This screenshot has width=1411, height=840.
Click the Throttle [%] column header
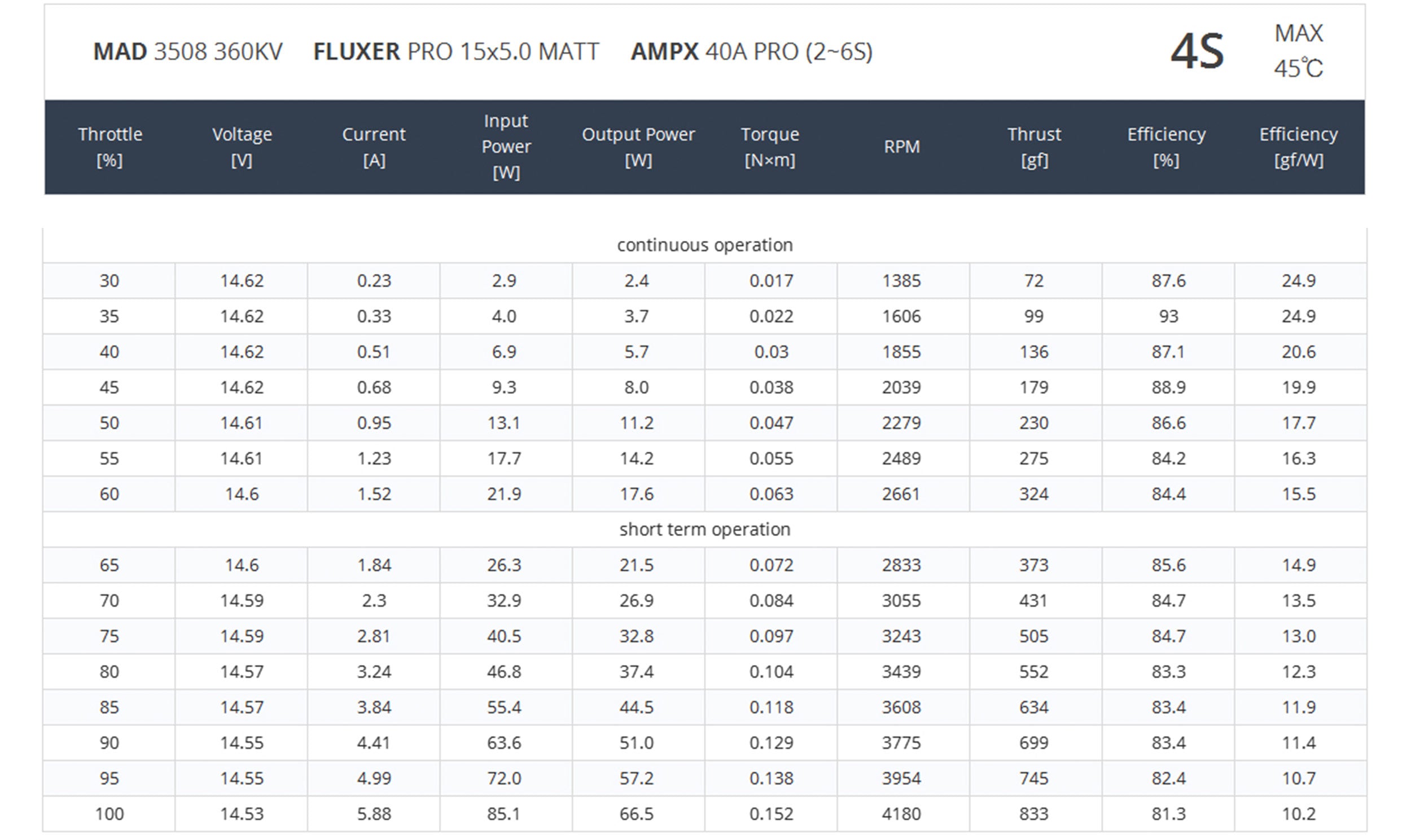(x=110, y=147)
